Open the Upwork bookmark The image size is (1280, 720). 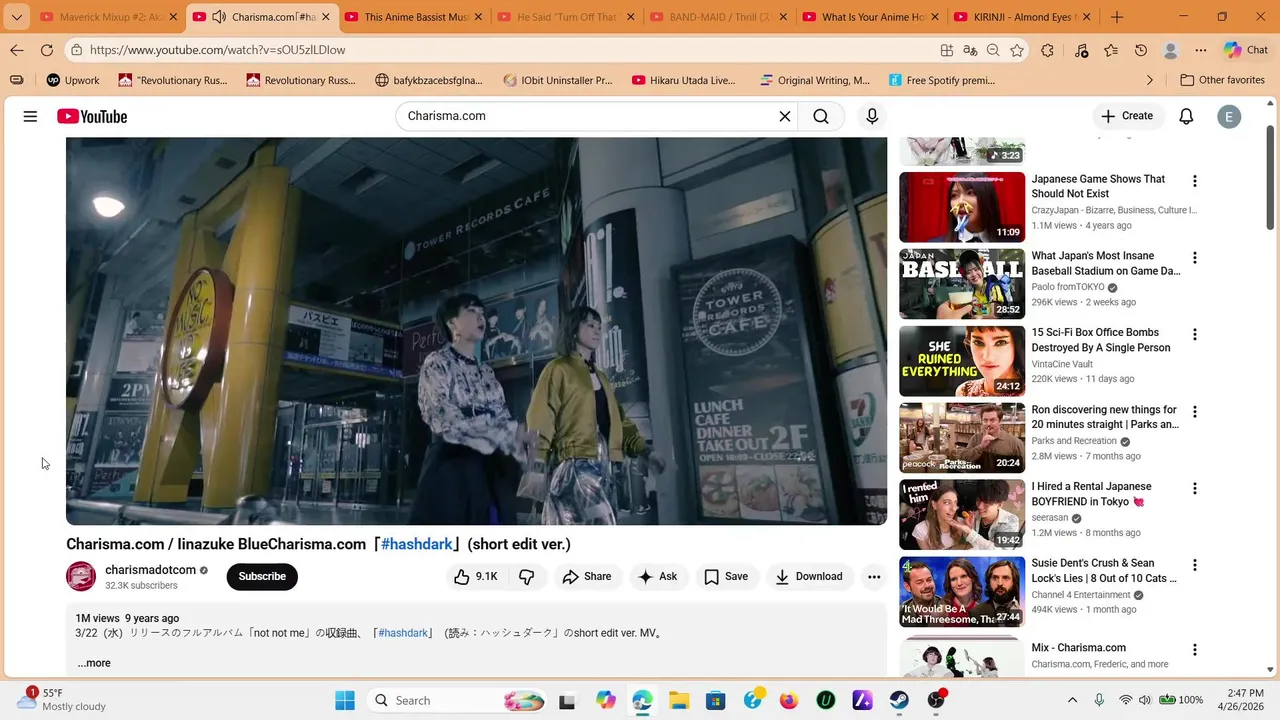click(73, 80)
